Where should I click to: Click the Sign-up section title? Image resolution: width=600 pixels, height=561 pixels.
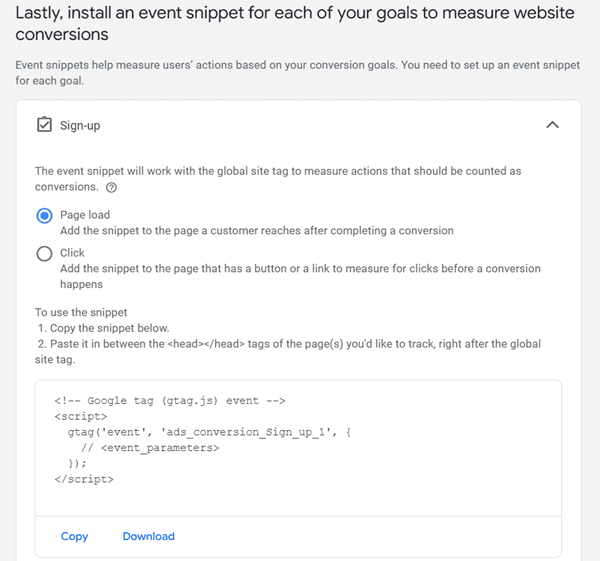click(81, 126)
